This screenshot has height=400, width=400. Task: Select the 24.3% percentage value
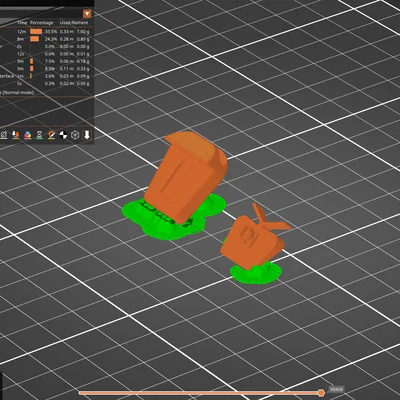51,39
